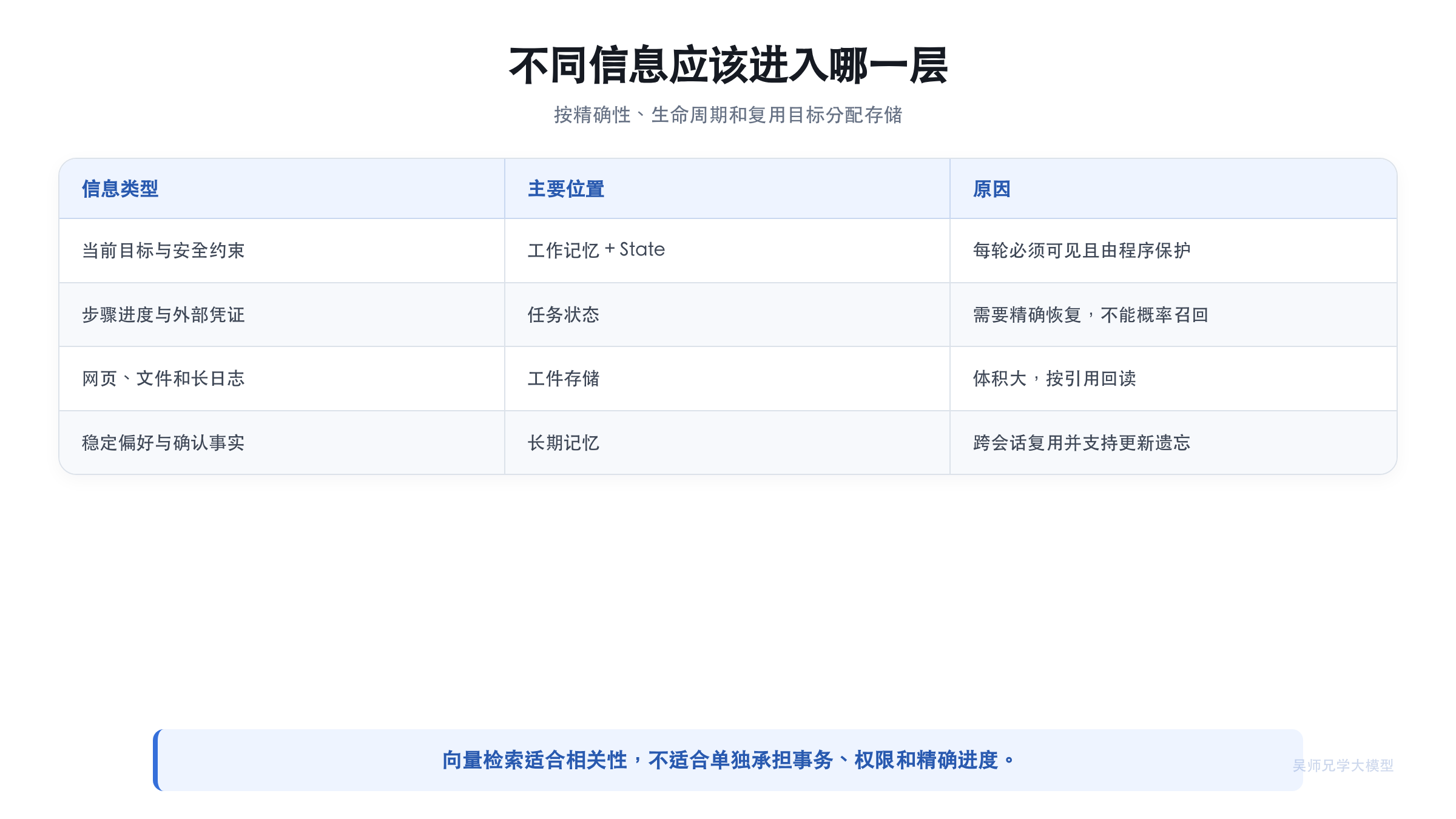Select the cell 每轮必须可见且由程序保护
Screen dimensions: 1456x819
pos(1173,251)
